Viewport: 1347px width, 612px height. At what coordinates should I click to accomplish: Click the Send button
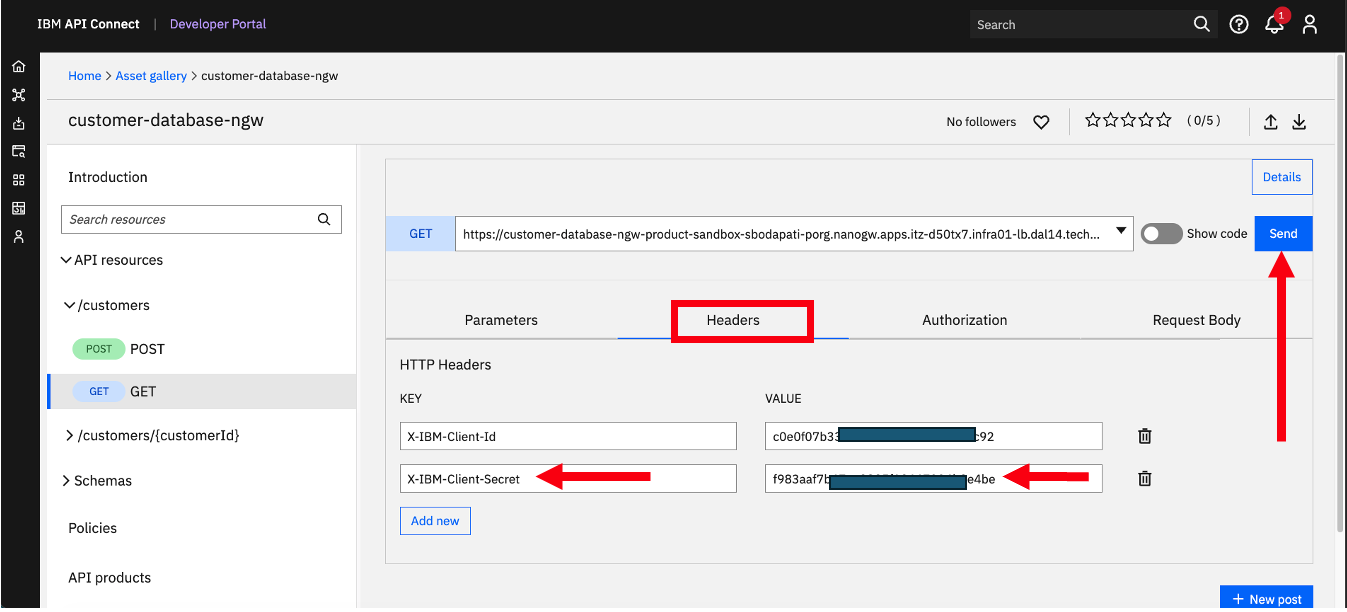[1283, 233]
